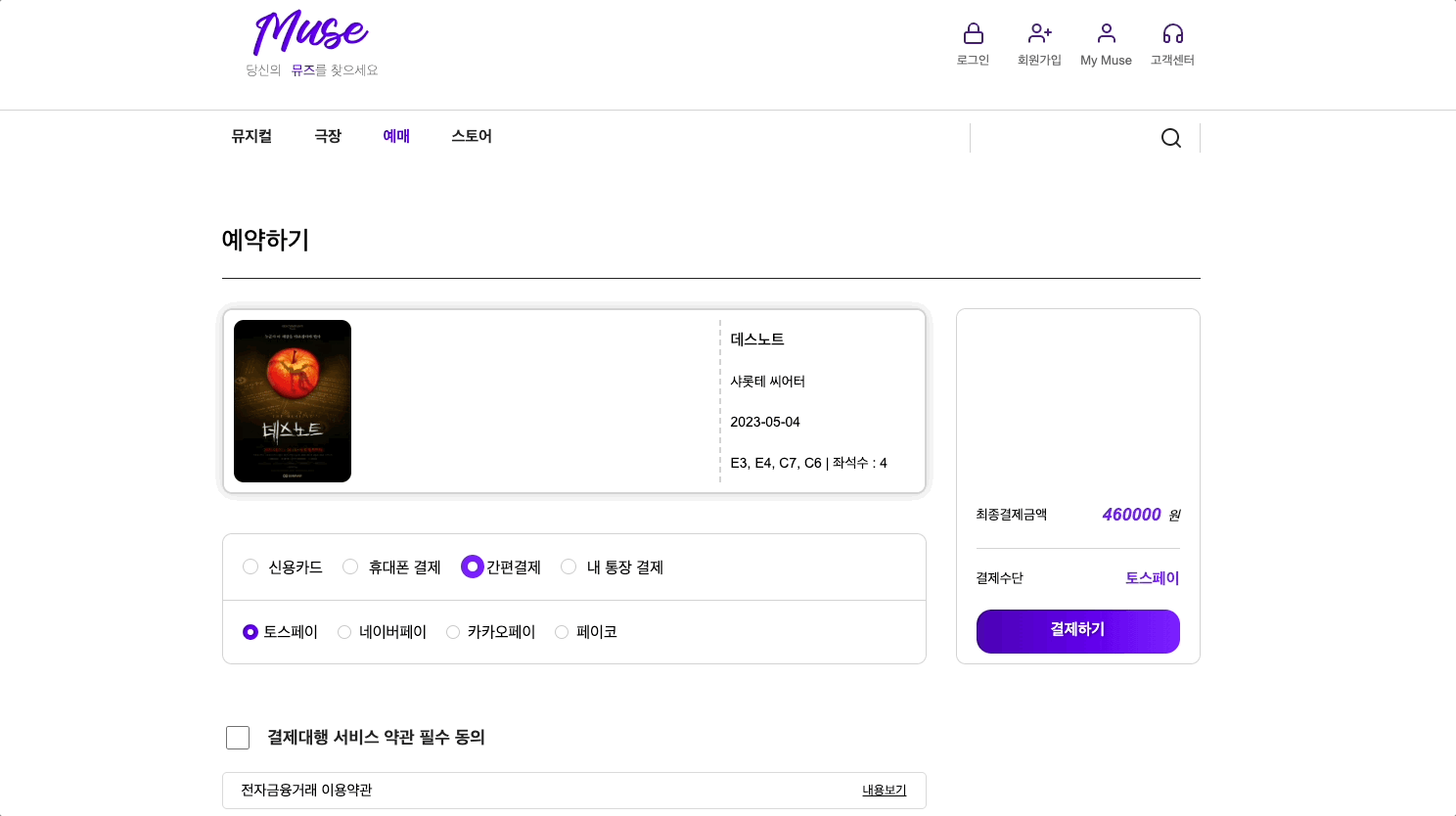1456x816 pixels.
Task: Select the 네이버페이 radio button
Action: pos(344,632)
